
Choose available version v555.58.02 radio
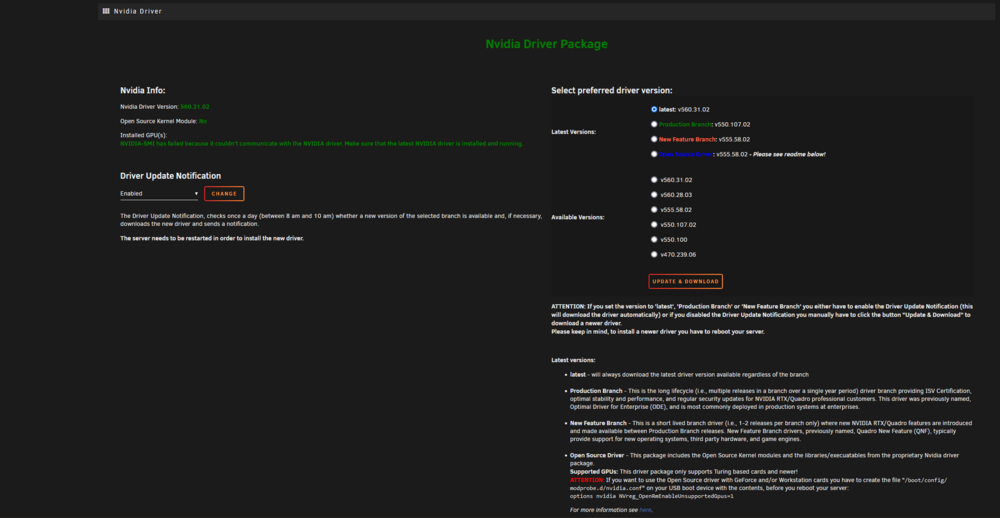(x=654, y=209)
